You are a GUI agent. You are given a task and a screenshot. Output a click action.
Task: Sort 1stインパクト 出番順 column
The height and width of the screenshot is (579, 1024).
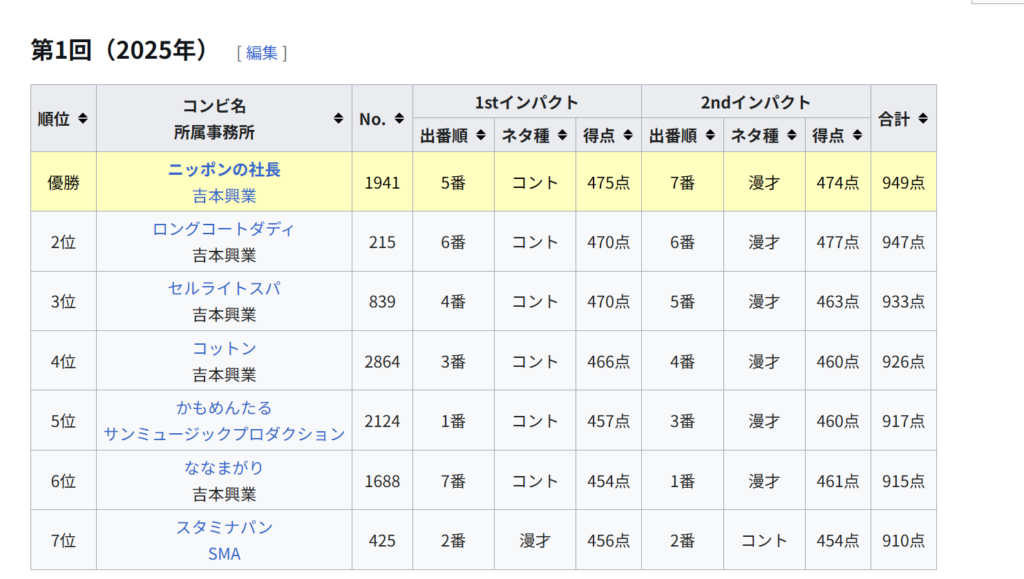pyautogui.click(x=481, y=135)
